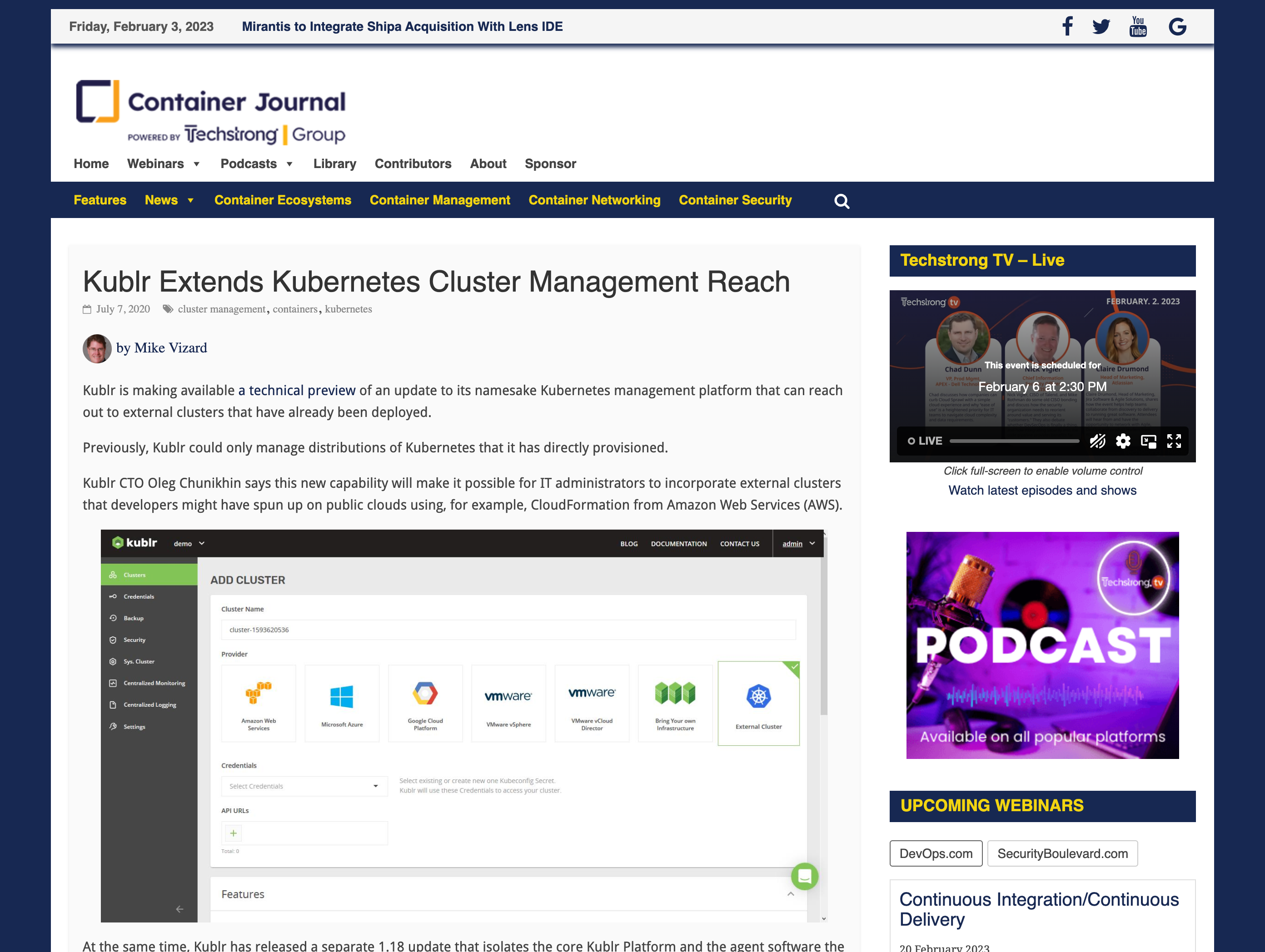Open the Features category tab
The height and width of the screenshot is (952, 1265).
(x=100, y=200)
